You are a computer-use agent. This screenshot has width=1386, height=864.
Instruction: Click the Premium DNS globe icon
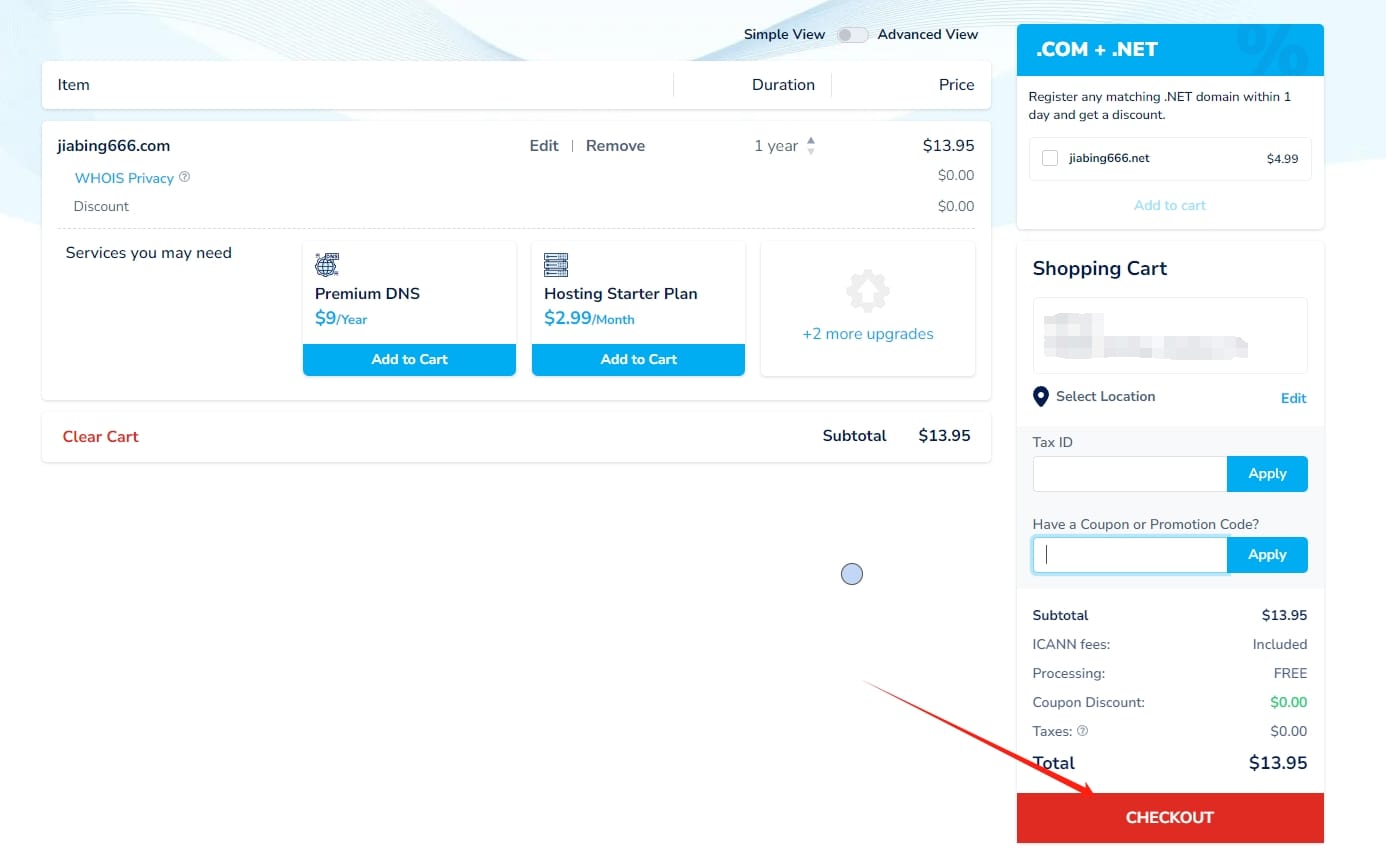click(327, 265)
